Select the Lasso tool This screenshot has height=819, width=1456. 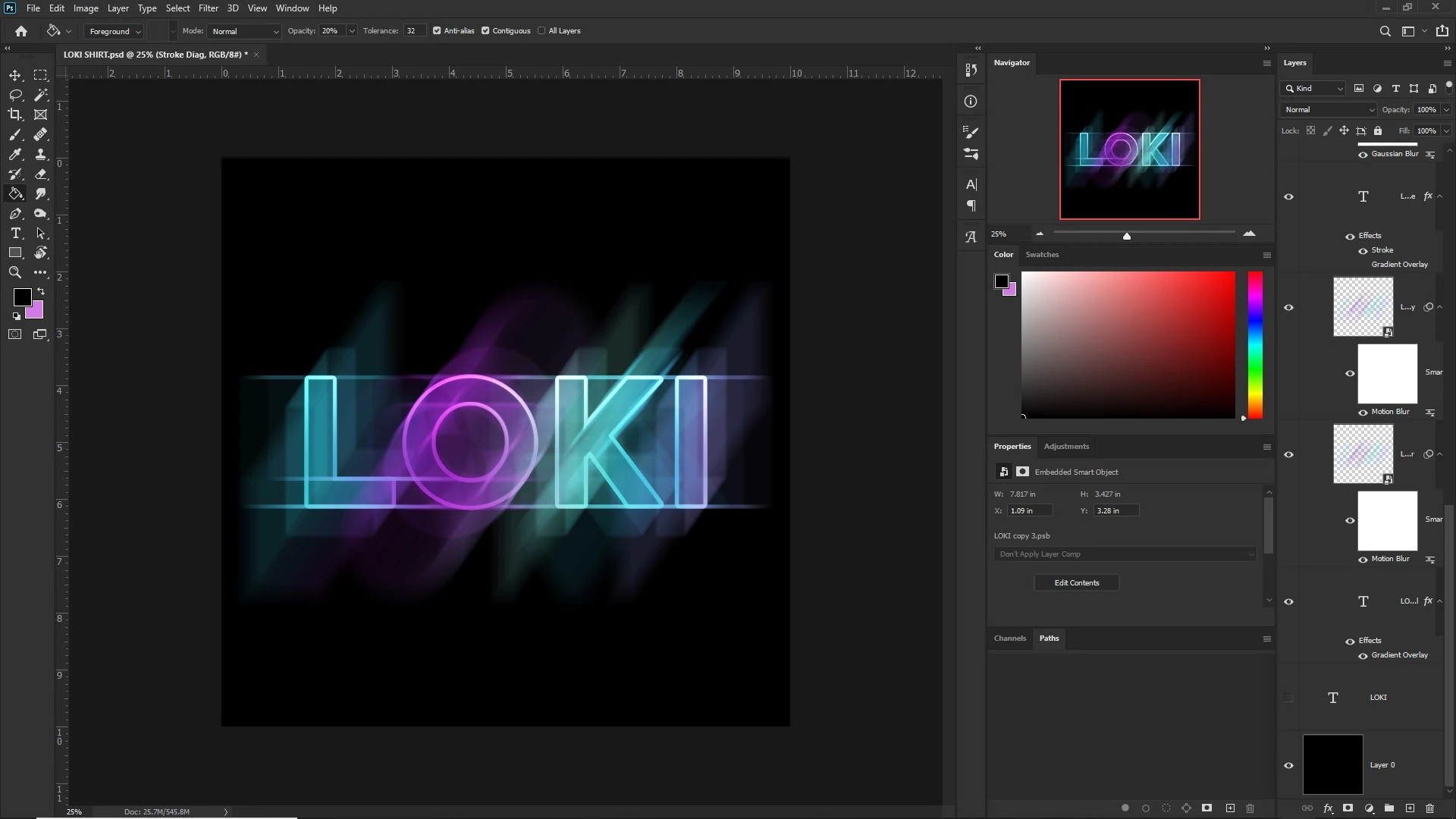[x=15, y=95]
